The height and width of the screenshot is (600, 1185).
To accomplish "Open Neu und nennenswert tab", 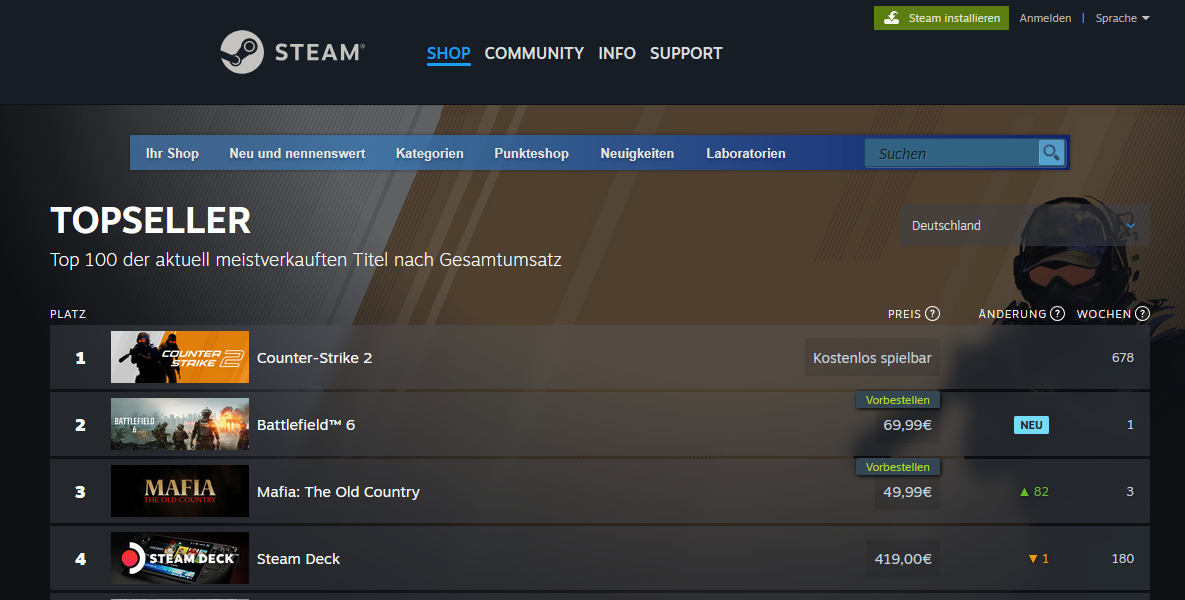I will coord(297,153).
